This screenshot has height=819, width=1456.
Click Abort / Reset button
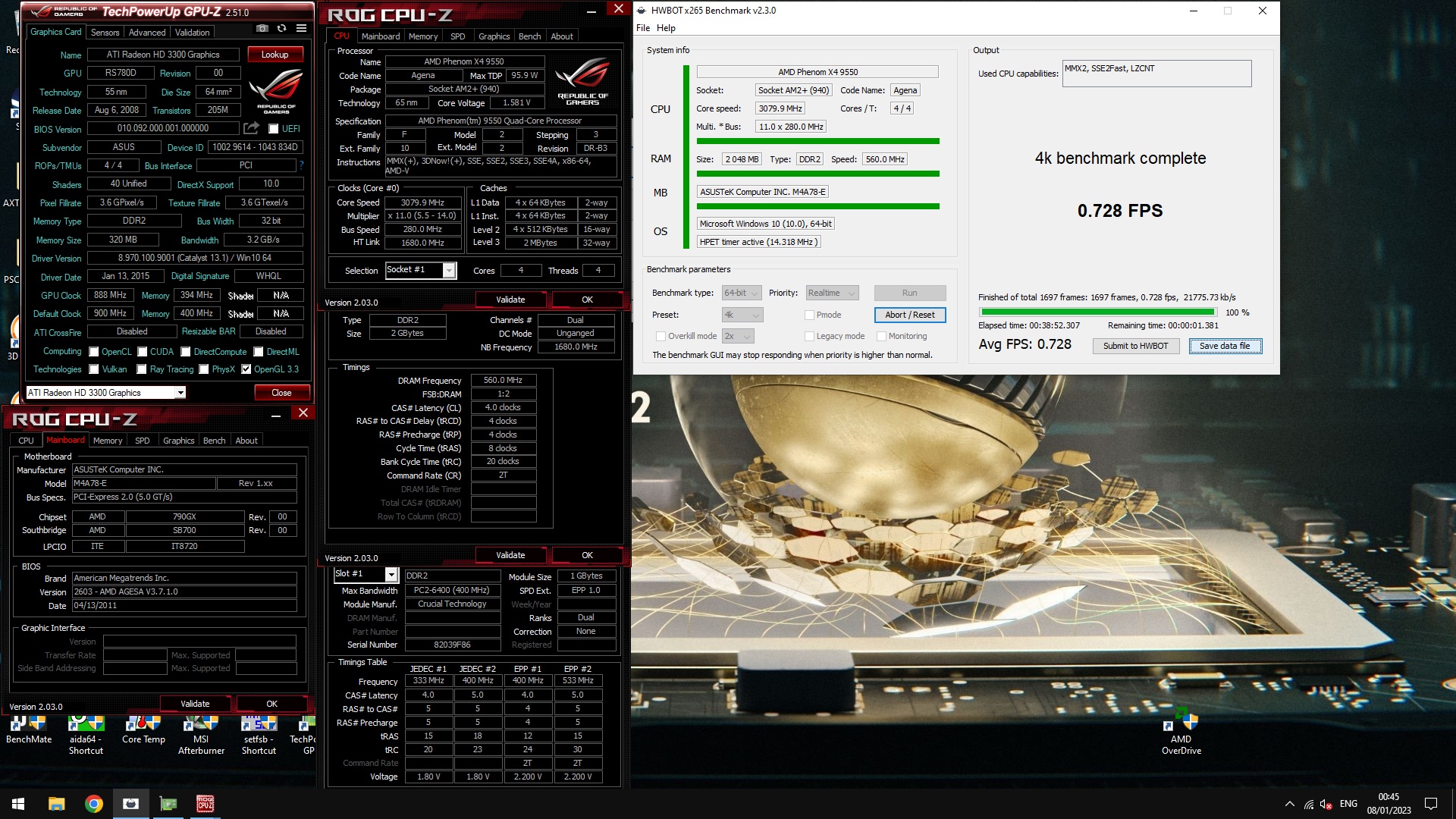tap(909, 315)
